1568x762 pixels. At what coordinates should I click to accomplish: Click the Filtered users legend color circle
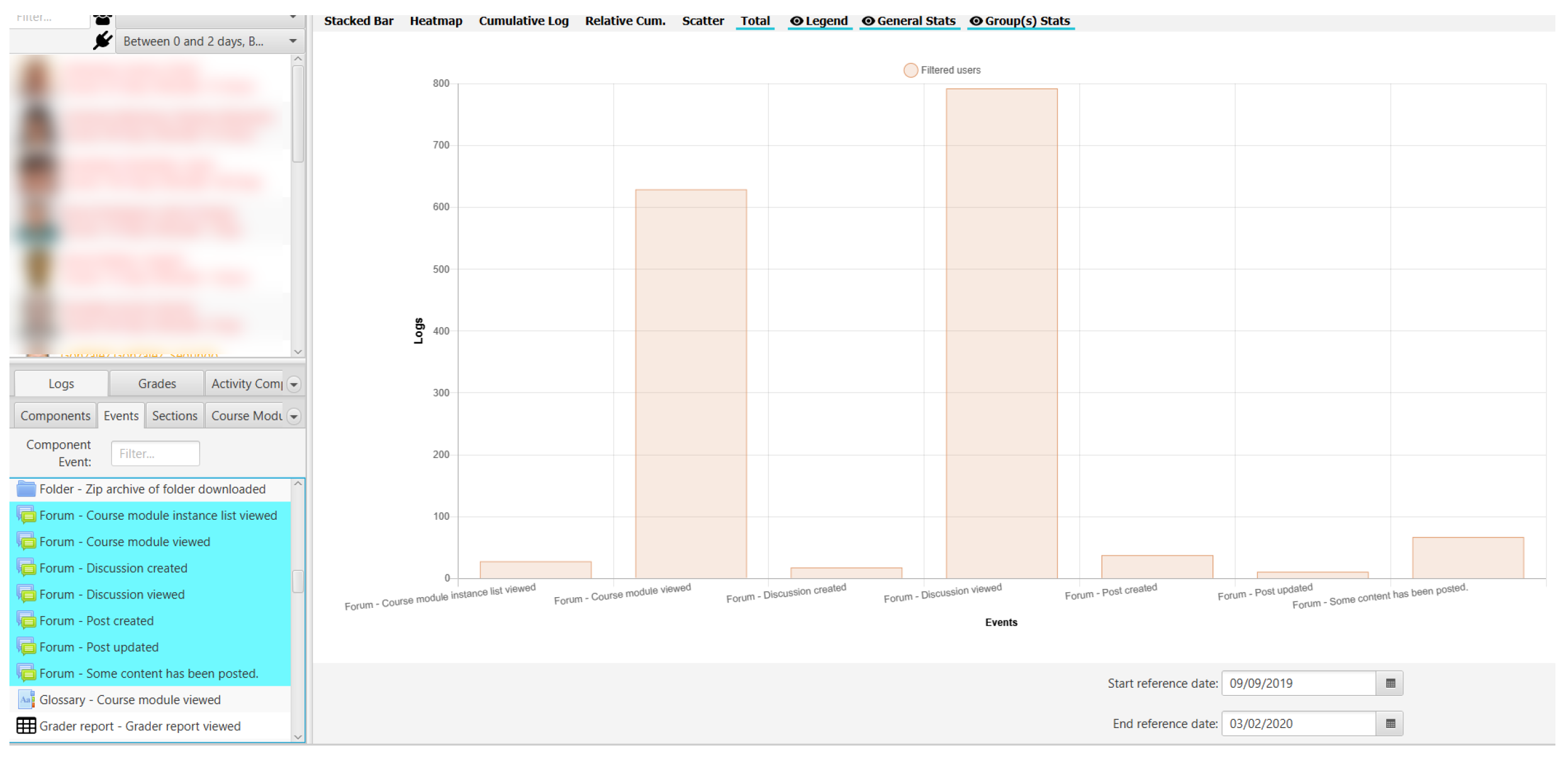910,70
